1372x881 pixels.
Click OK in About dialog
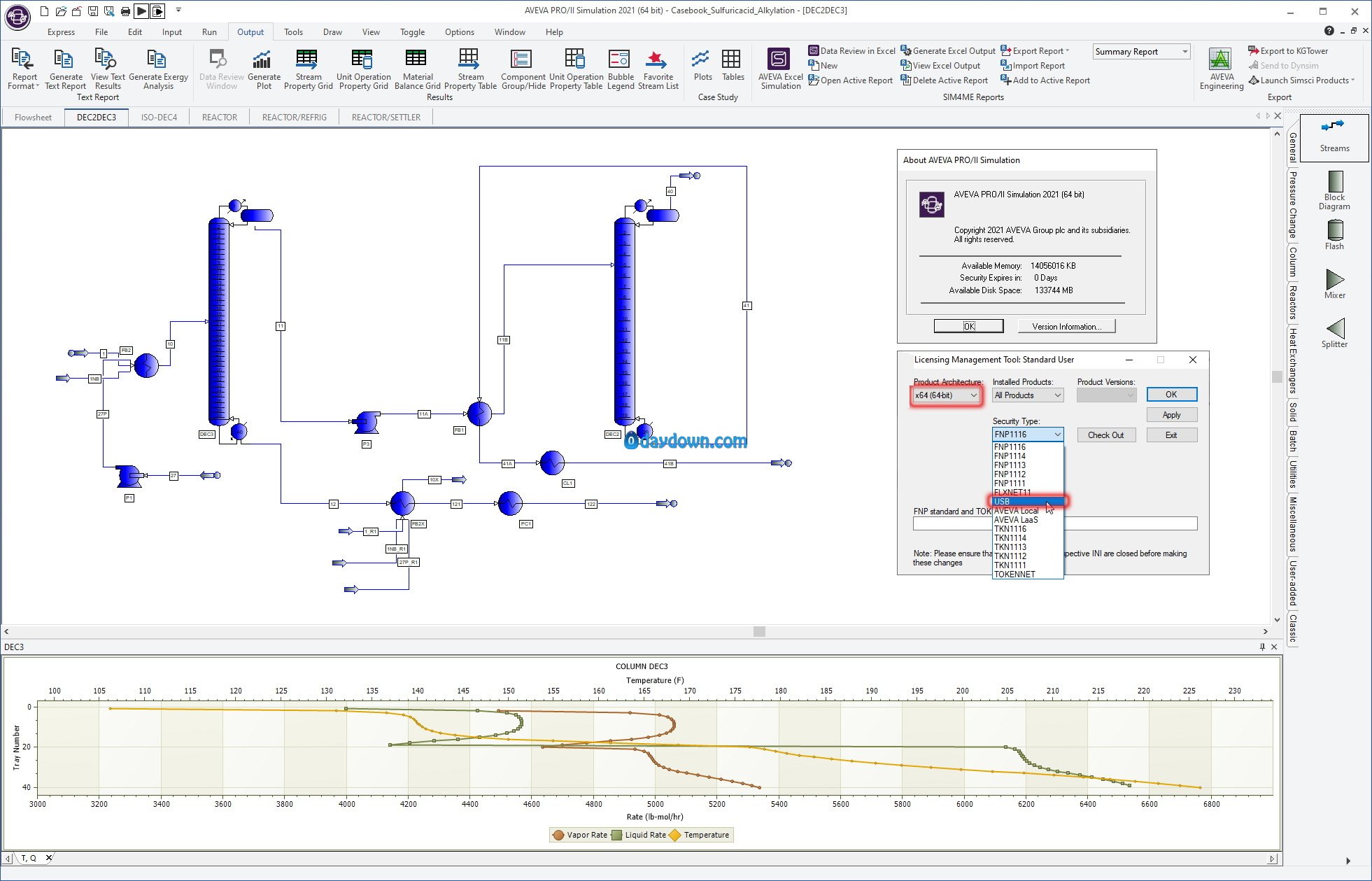coord(968,326)
